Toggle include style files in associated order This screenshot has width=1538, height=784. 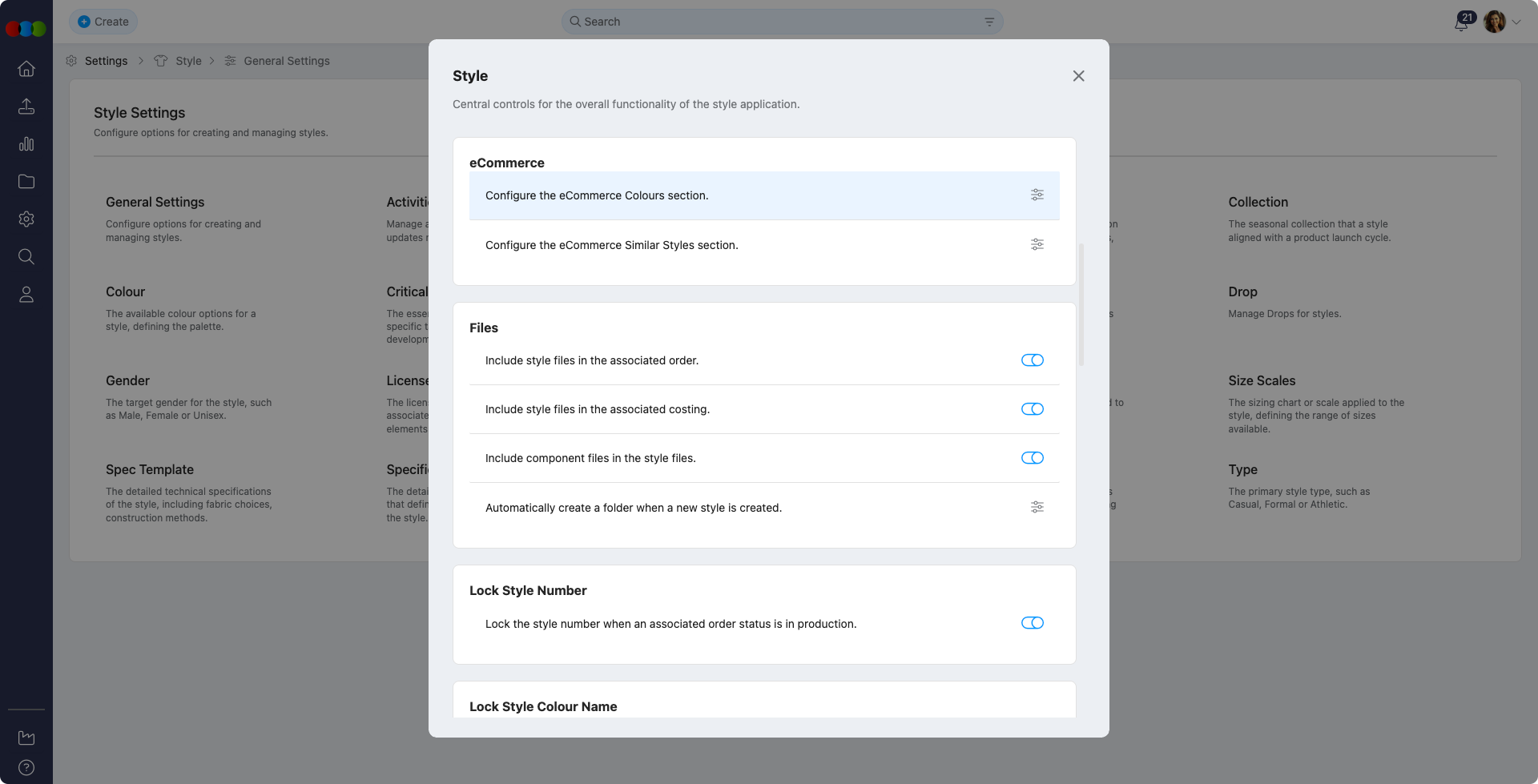point(1032,360)
